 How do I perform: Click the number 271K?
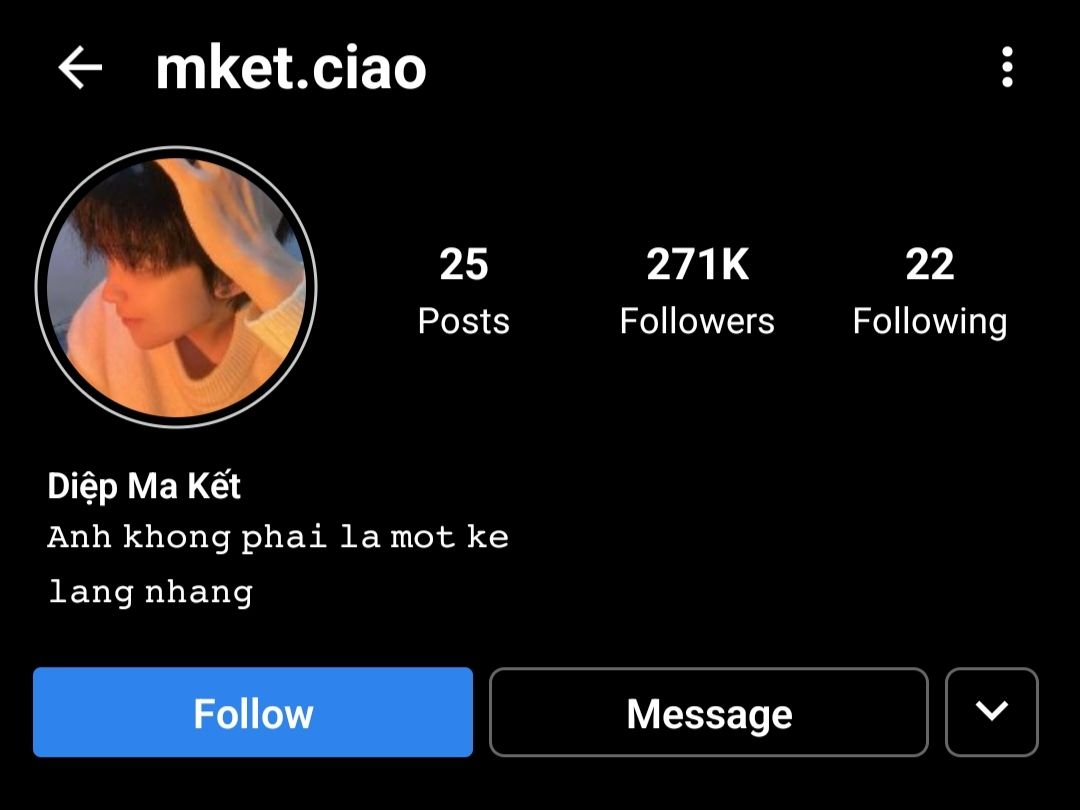(x=697, y=264)
